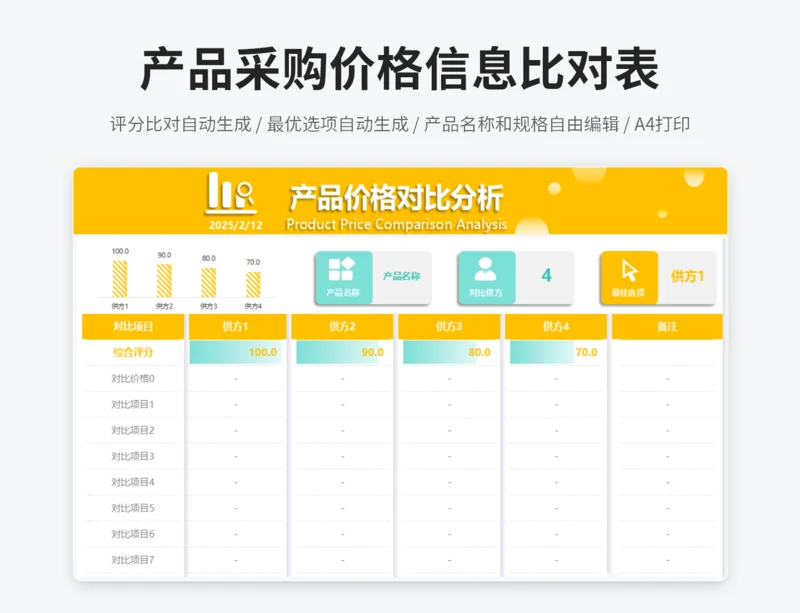Select the 80.0 score data bar cell

tap(449, 352)
